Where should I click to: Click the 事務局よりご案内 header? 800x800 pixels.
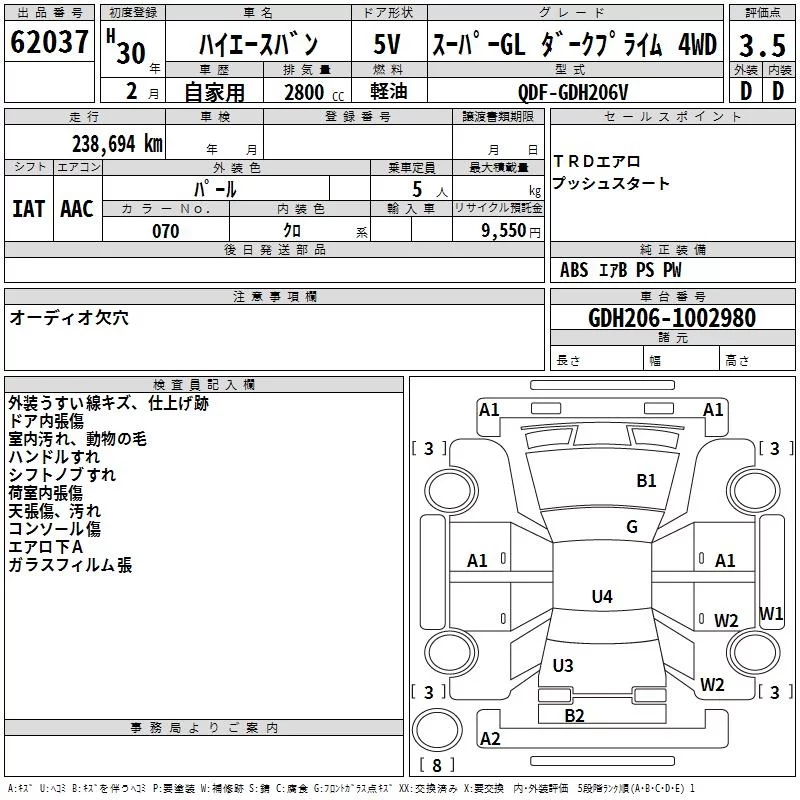pyautogui.click(x=204, y=728)
